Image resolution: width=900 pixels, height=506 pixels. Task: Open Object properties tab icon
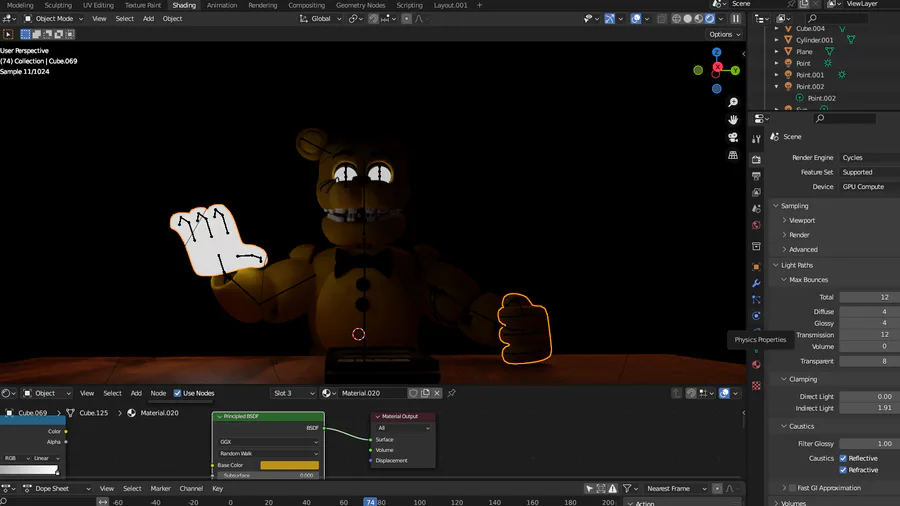757,267
